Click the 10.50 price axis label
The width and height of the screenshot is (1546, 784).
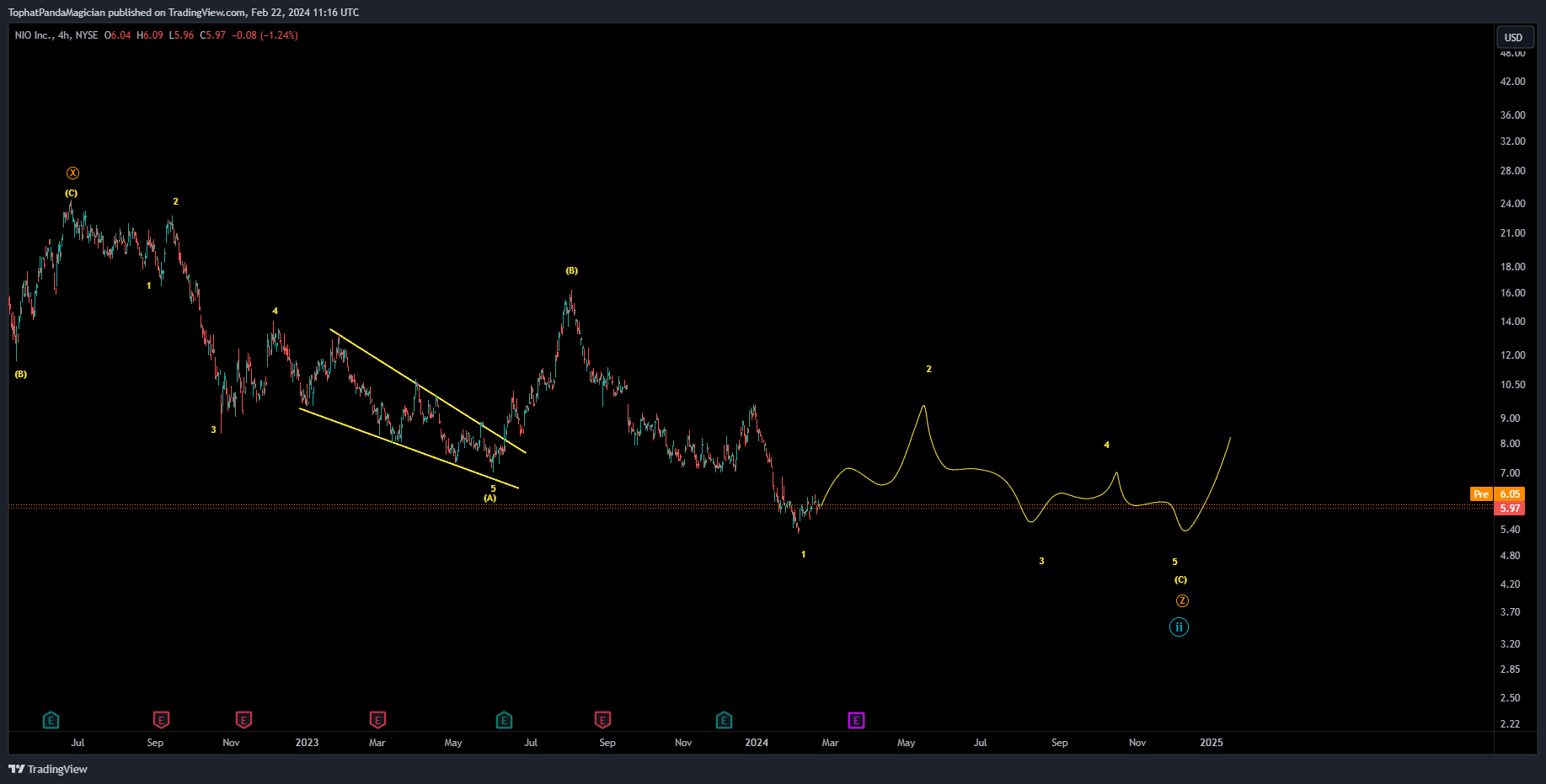[1512, 384]
